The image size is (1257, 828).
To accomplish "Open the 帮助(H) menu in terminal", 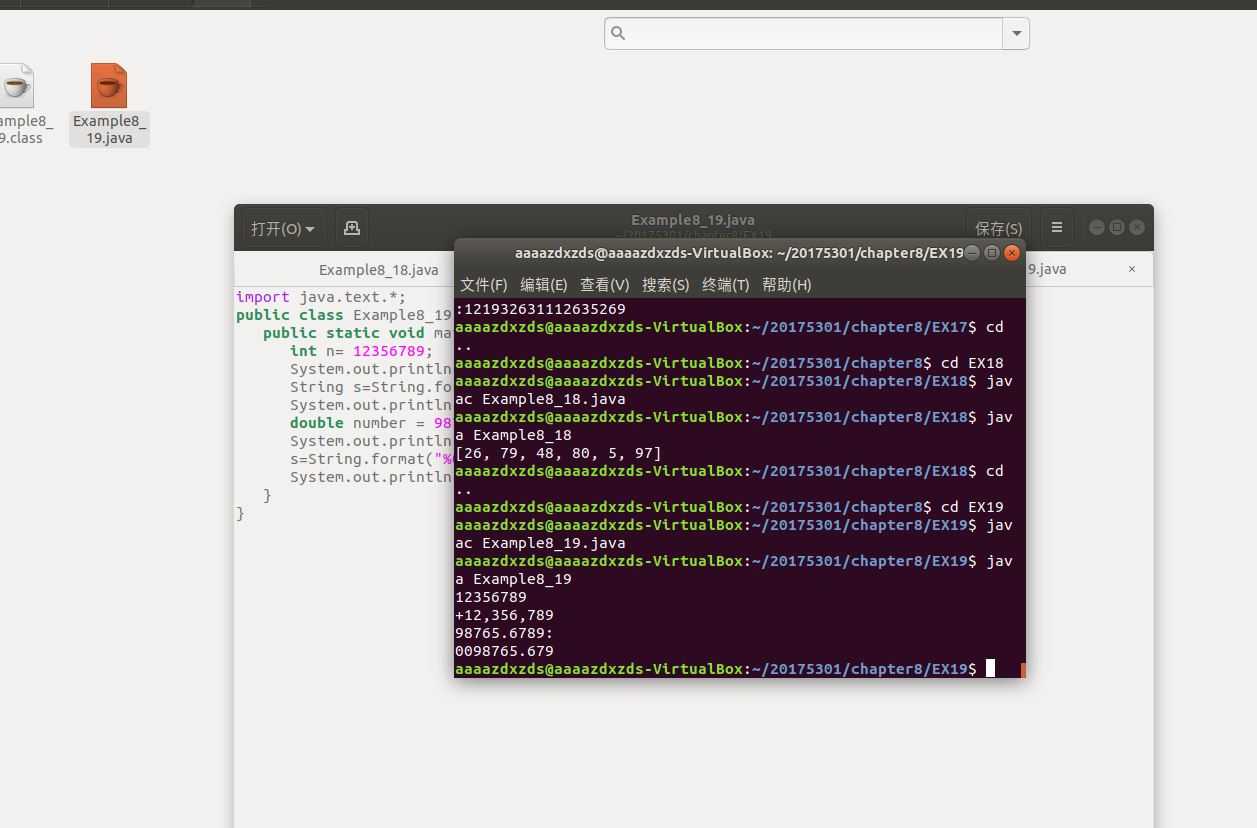I will click(787, 285).
